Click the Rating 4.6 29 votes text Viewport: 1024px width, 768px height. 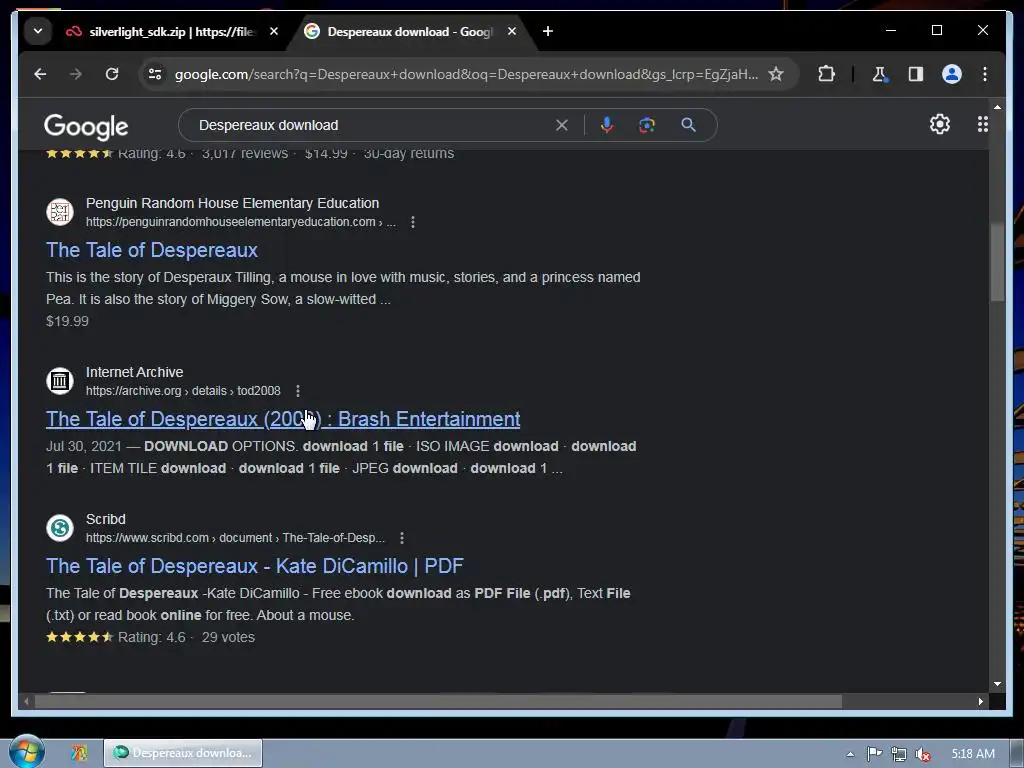tap(186, 637)
